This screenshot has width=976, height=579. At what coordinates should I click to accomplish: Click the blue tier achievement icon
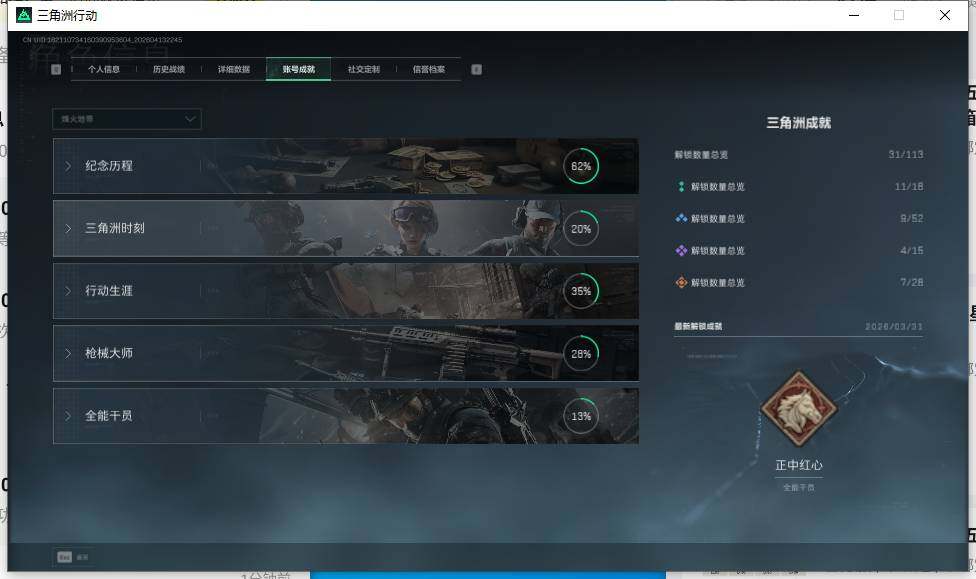coord(681,219)
